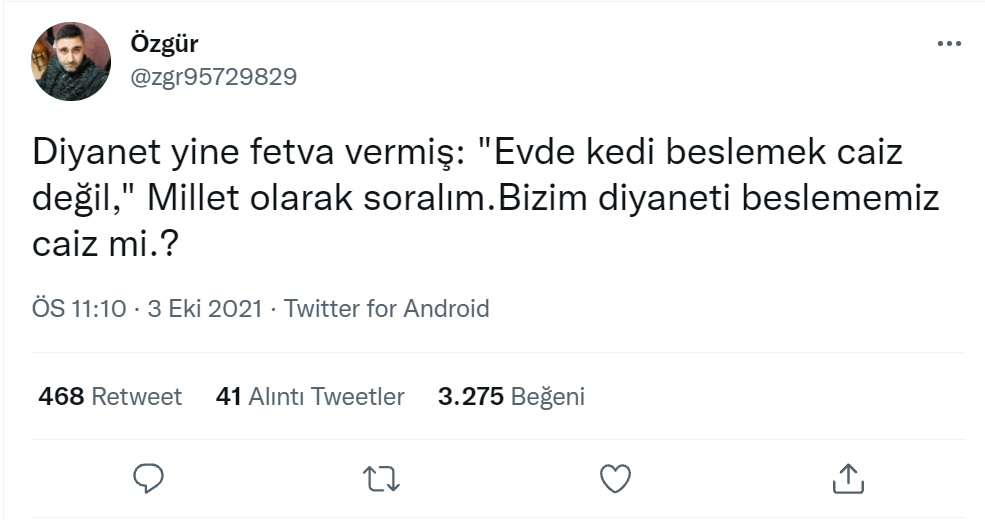Open the Twitter for Android source link
The width and height of the screenshot is (985, 521).
pyautogui.click(x=387, y=309)
